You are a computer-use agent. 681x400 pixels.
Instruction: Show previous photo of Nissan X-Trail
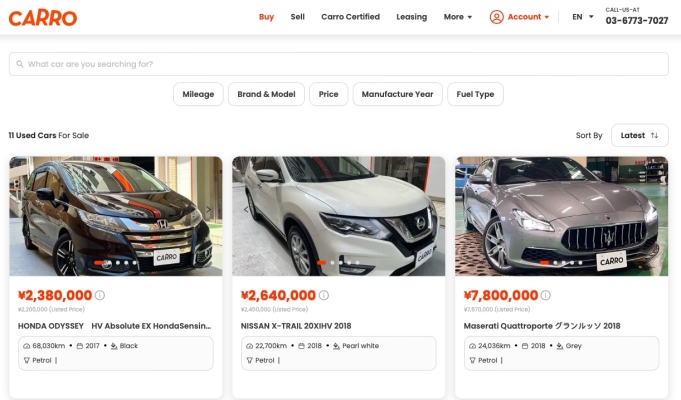(246, 209)
